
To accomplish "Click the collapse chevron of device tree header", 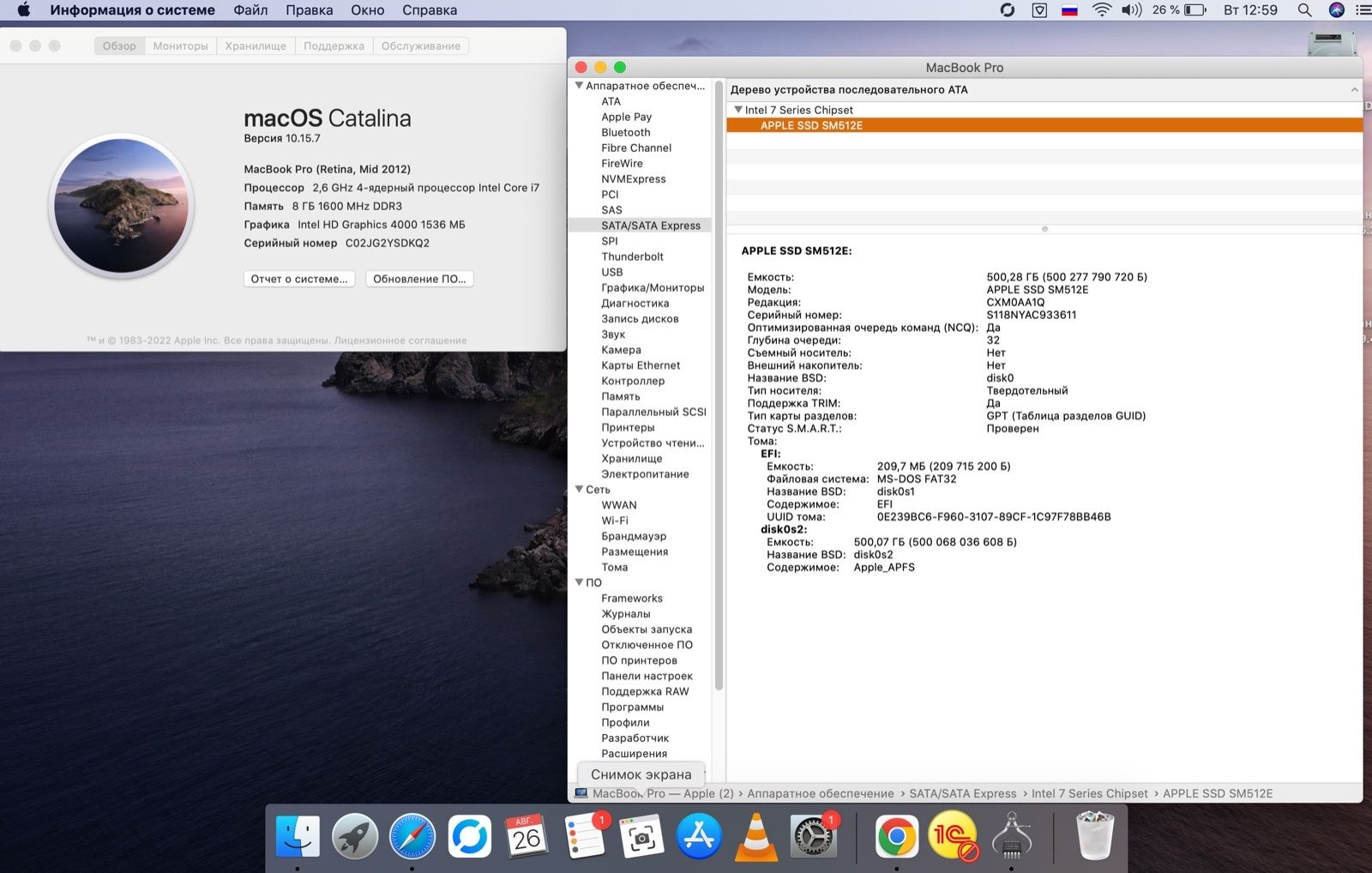I will 1354,89.
